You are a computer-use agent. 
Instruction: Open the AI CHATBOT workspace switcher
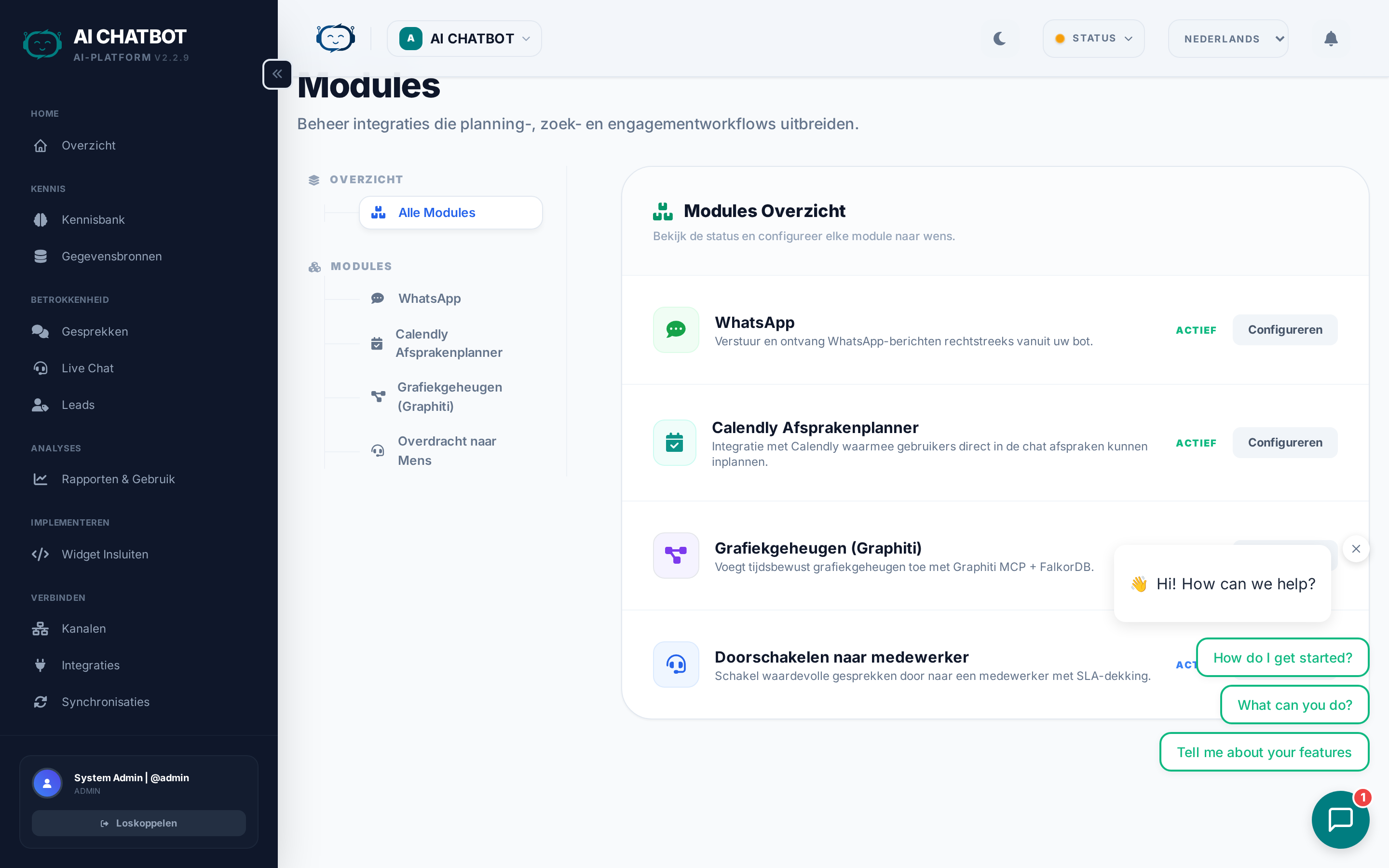tap(464, 39)
